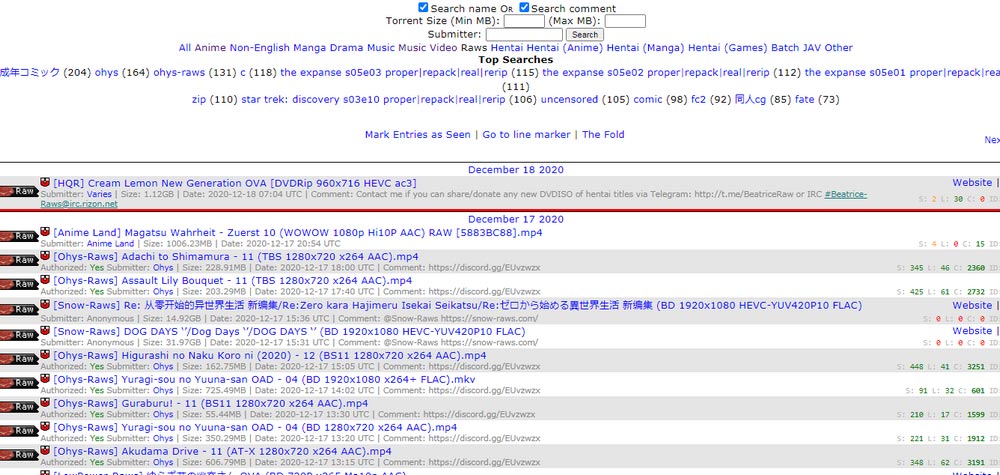Image resolution: width=1000 pixels, height=475 pixels.
Task: Click The Fold link
Action: 603,135
